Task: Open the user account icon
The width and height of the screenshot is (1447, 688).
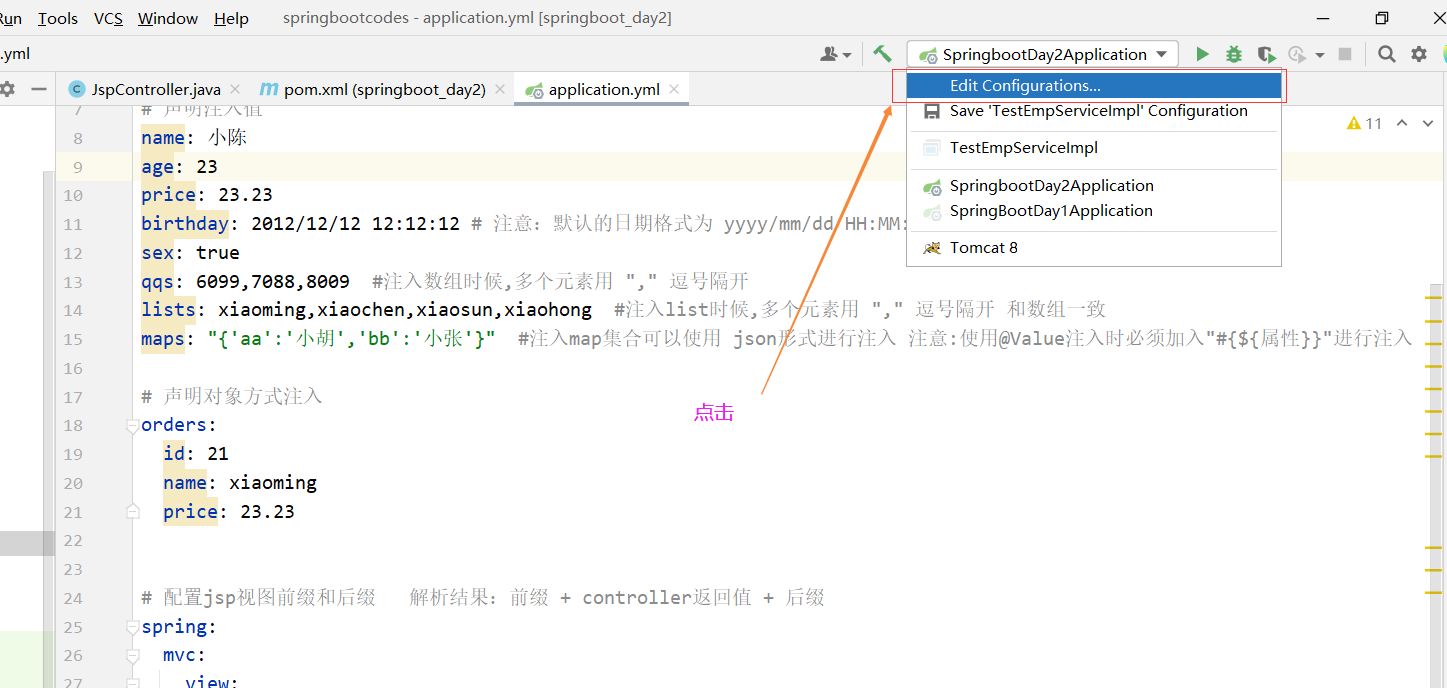Action: 830,54
